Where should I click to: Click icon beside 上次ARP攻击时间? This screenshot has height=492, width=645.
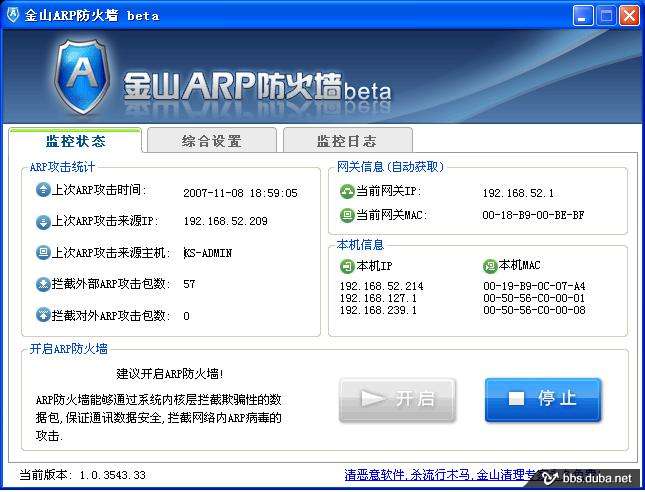(x=43, y=190)
